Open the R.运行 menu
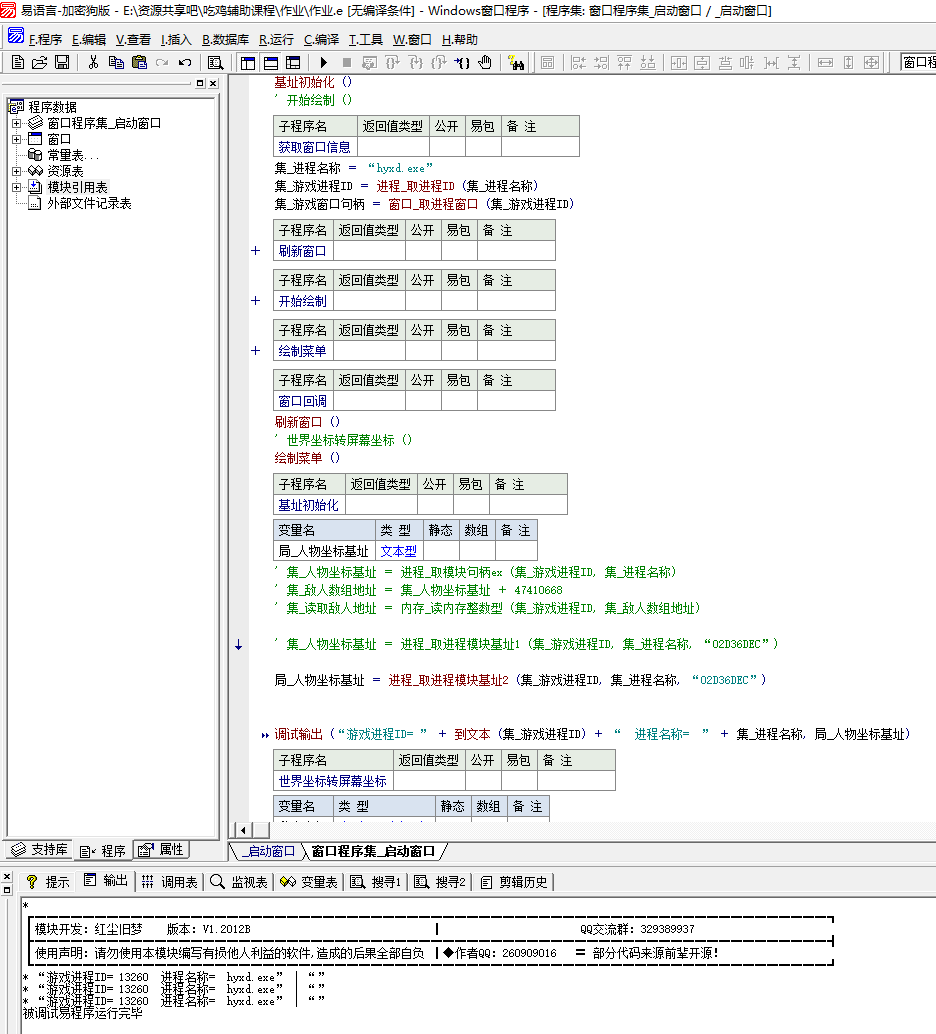Viewport: 936px width, 1034px height. coord(276,40)
